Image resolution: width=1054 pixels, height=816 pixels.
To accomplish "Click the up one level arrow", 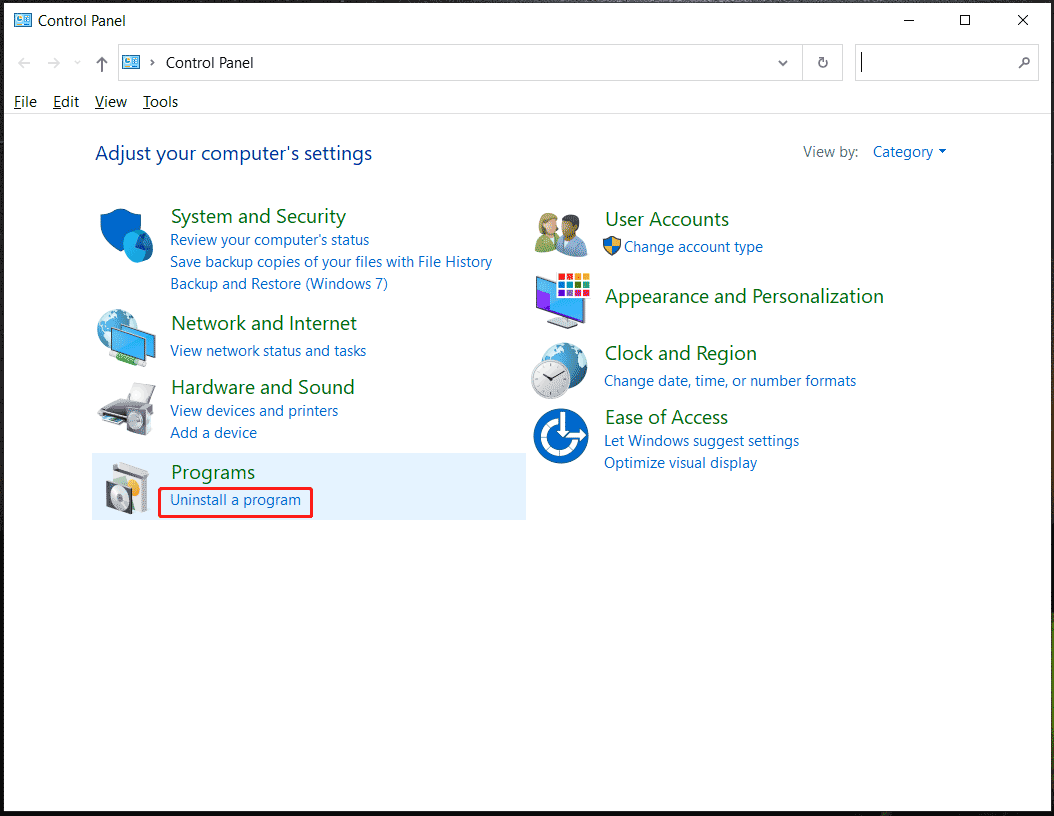I will click(x=102, y=64).
